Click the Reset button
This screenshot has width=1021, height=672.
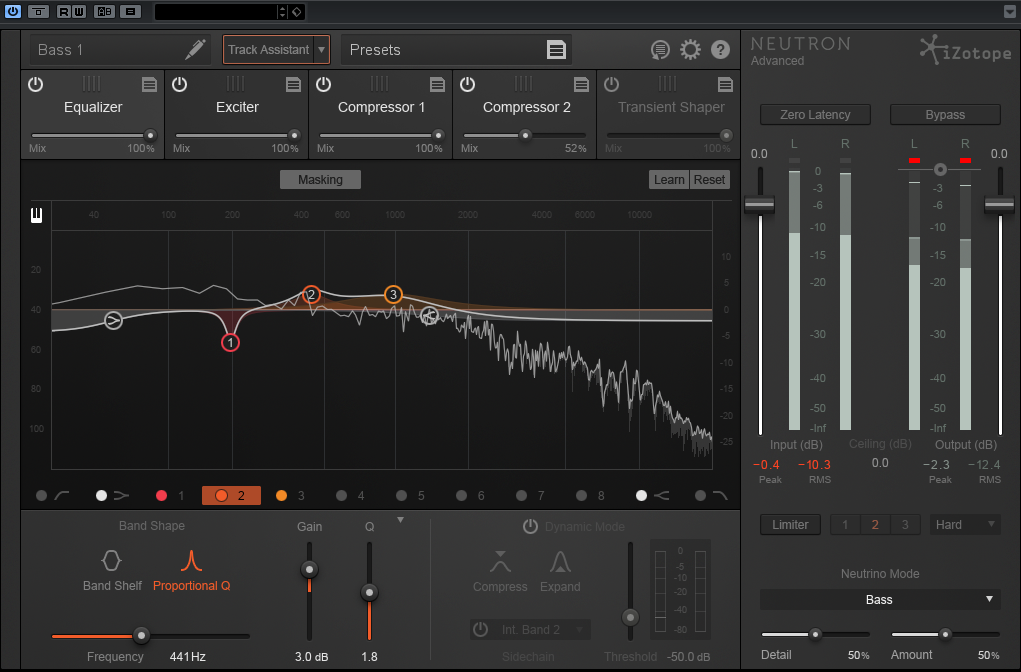[x=709, y=180]
